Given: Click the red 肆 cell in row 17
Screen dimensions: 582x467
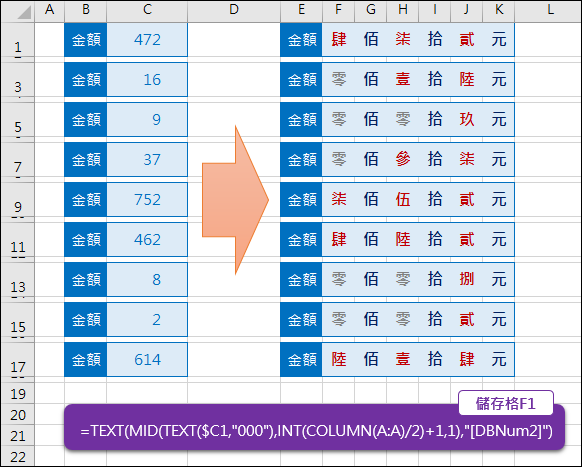Looking at the screenshot, I should 466,360.
